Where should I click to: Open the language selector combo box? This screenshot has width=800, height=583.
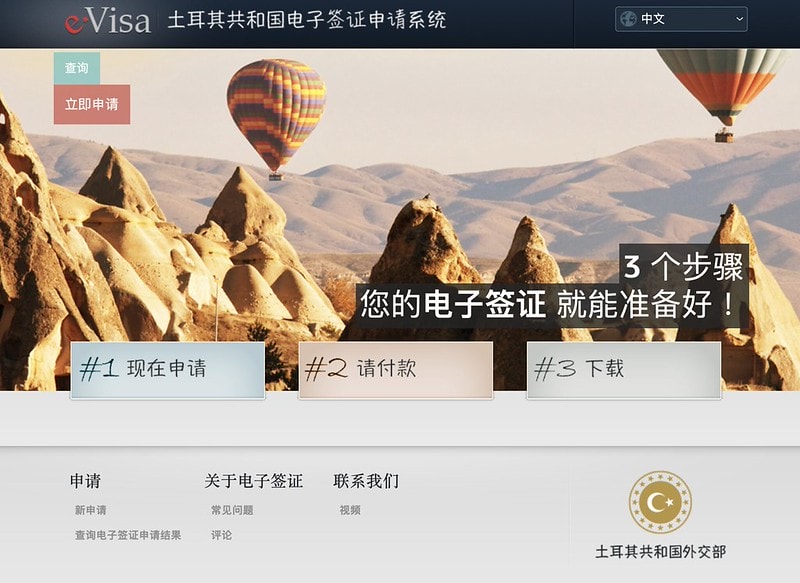[681, 19]
